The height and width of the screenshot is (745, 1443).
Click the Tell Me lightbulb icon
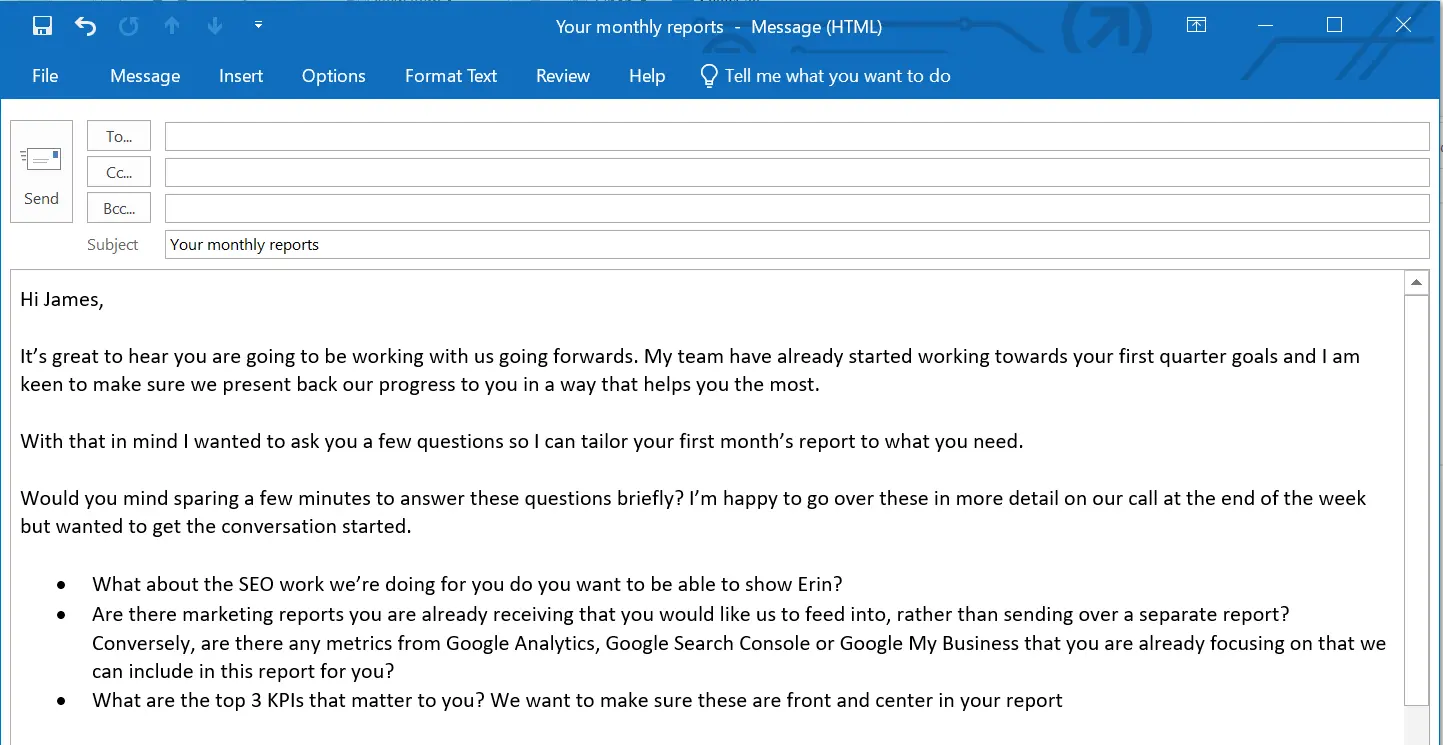click(x=708, y=75)
